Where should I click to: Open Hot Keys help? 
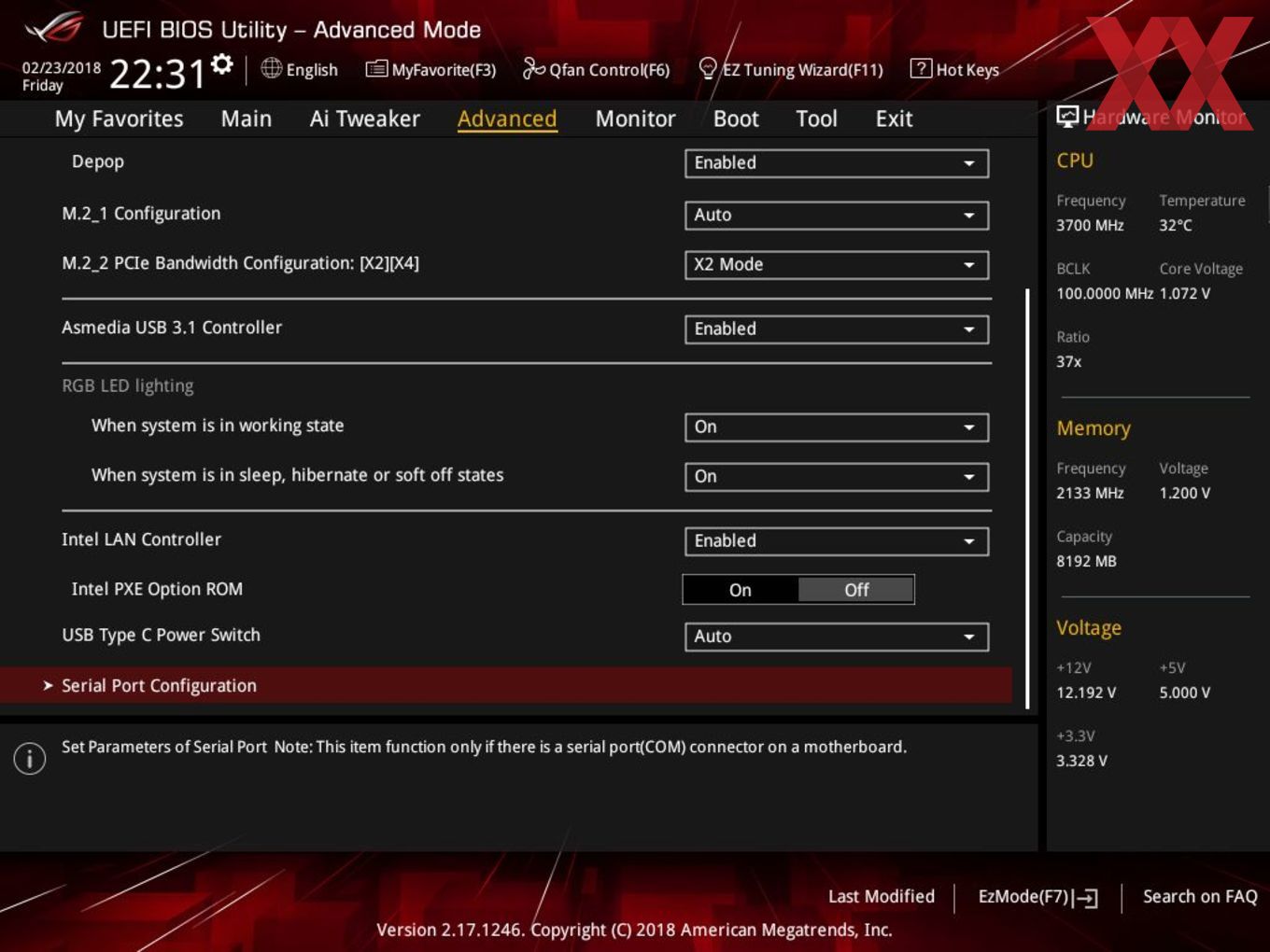pyautogui.click(x=954, y=69)
